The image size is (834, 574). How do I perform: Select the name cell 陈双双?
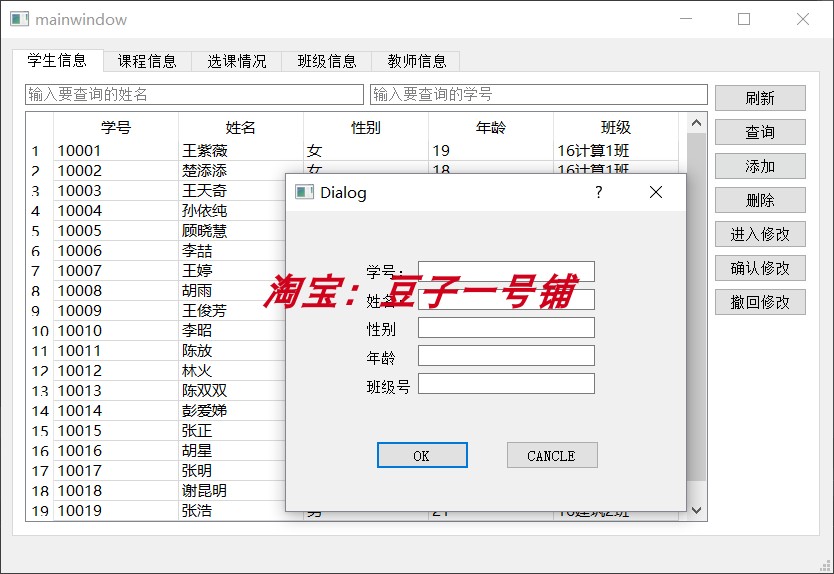click(232, 391)
